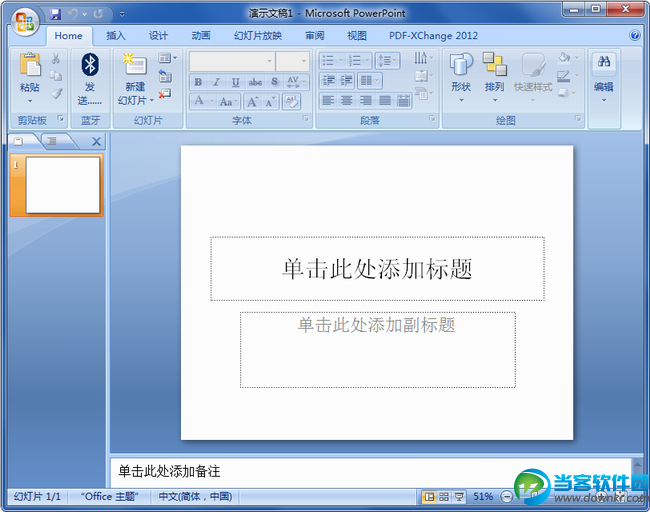Toggle Strikethrough abc formatting
The width and height of the screenshot is (650, 512).
[255, 82]
